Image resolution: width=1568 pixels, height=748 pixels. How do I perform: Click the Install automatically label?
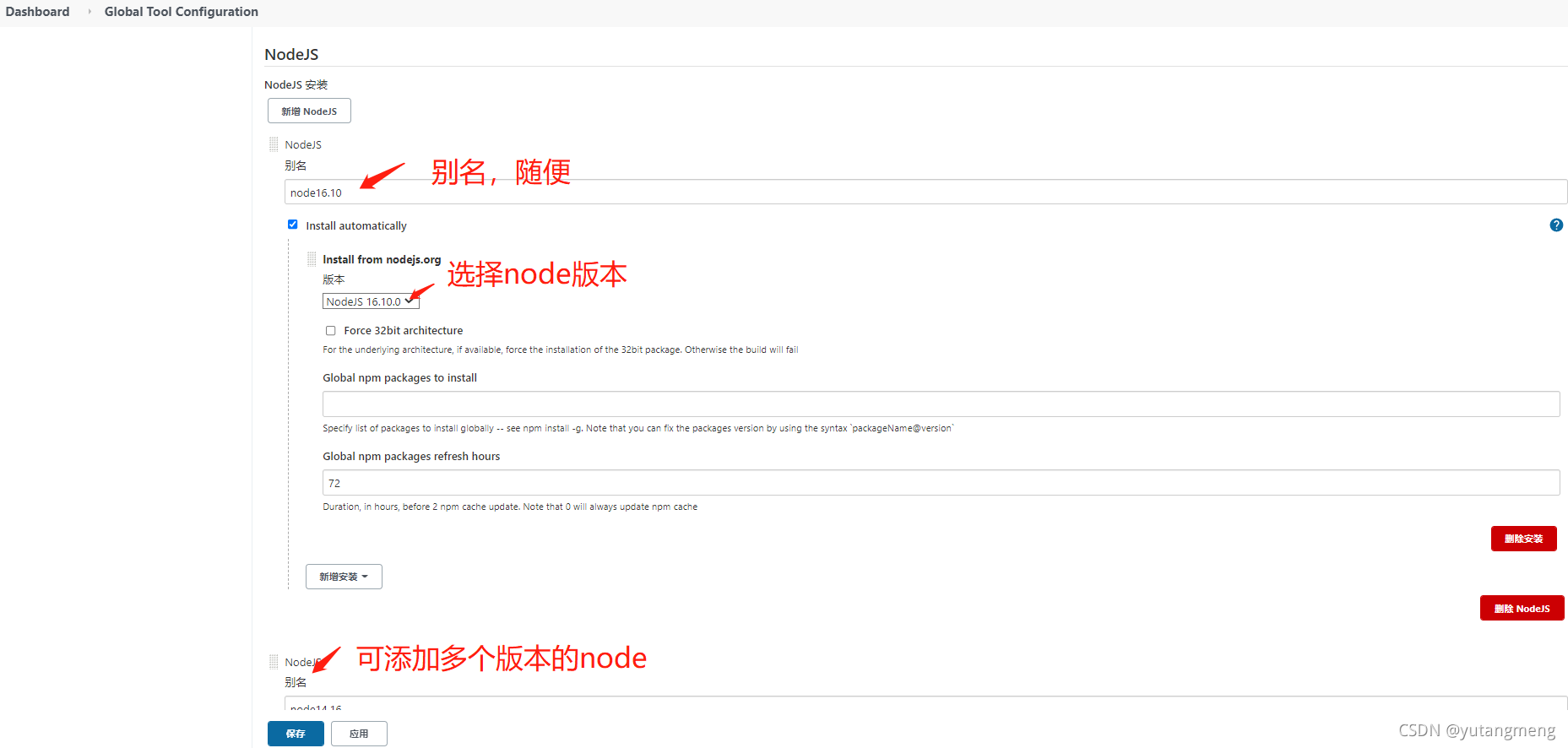pos(356,225)
